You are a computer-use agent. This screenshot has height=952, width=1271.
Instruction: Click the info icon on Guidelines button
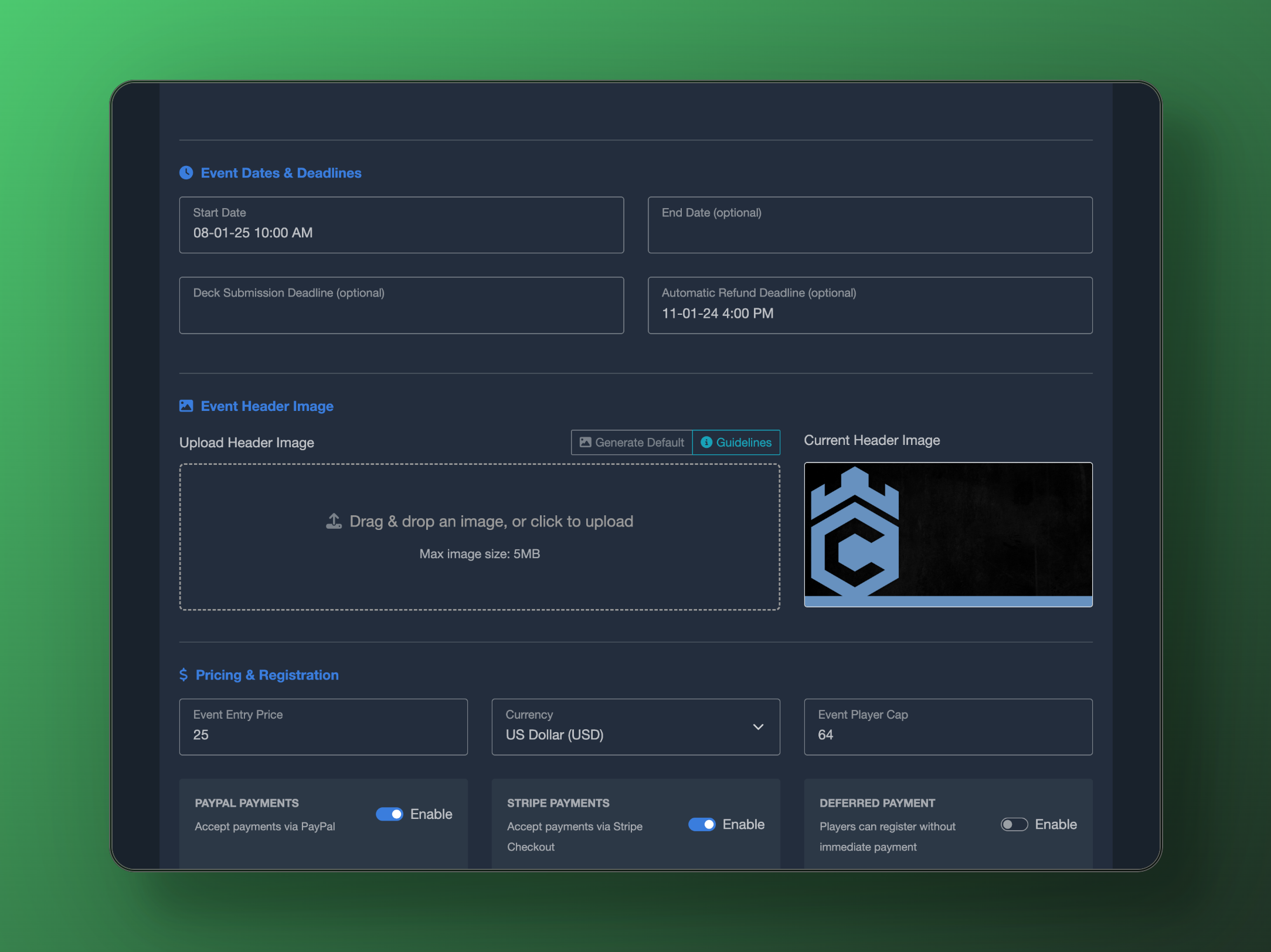coord(706,442)
